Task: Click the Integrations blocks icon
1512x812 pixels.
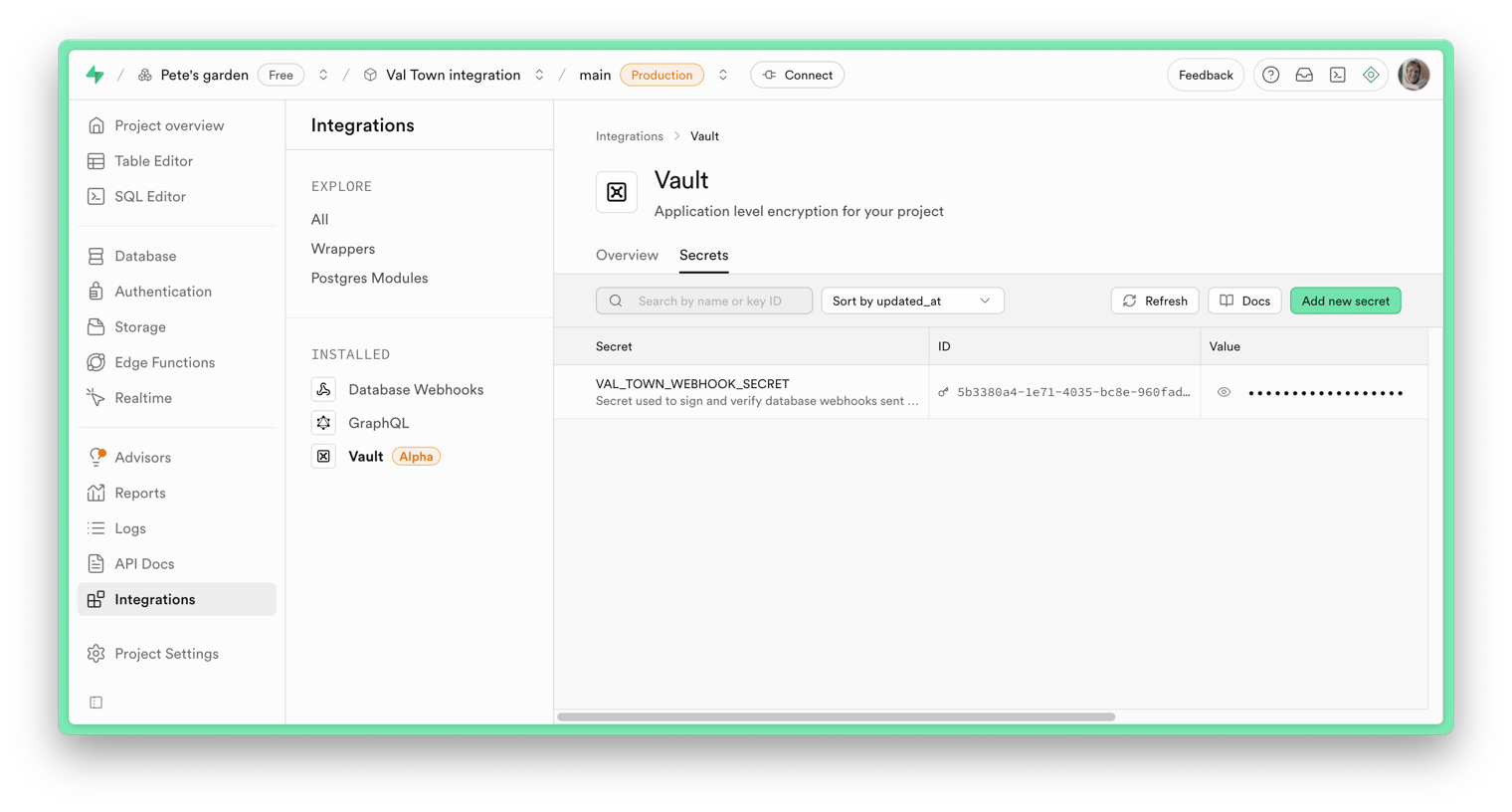Action: coord(96,599)
